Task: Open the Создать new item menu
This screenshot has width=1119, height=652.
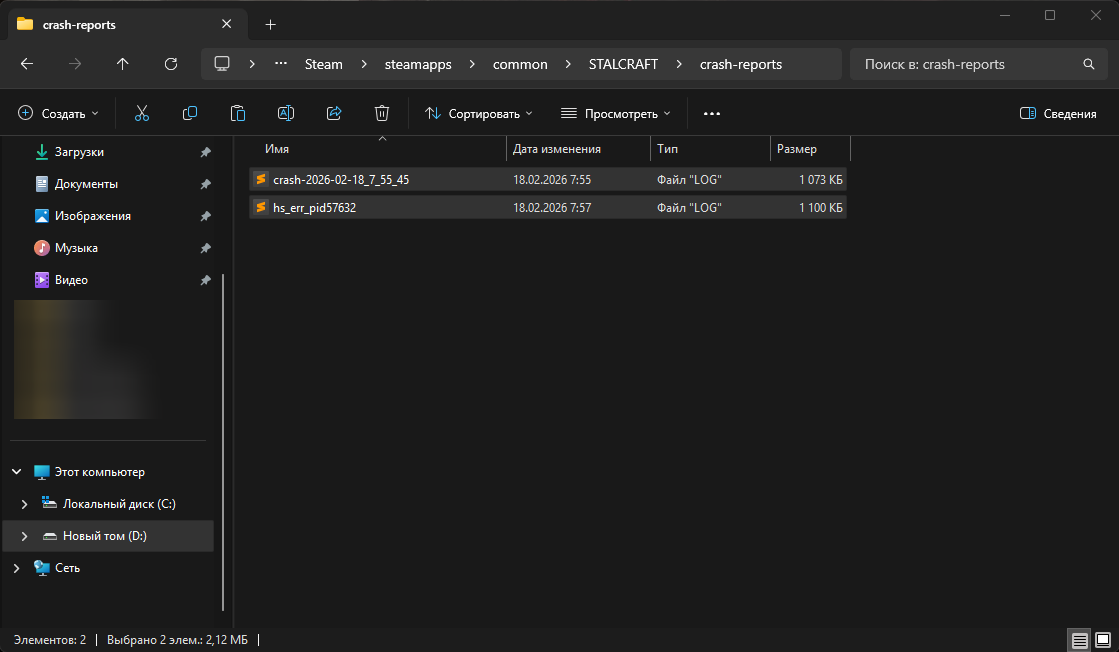Action: [59, 114]
